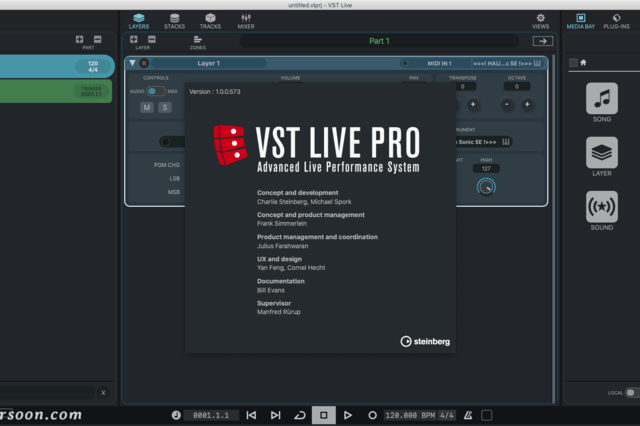
Task: Open the Sonic SE instrument dropdown
Action: tap(477, 142)
